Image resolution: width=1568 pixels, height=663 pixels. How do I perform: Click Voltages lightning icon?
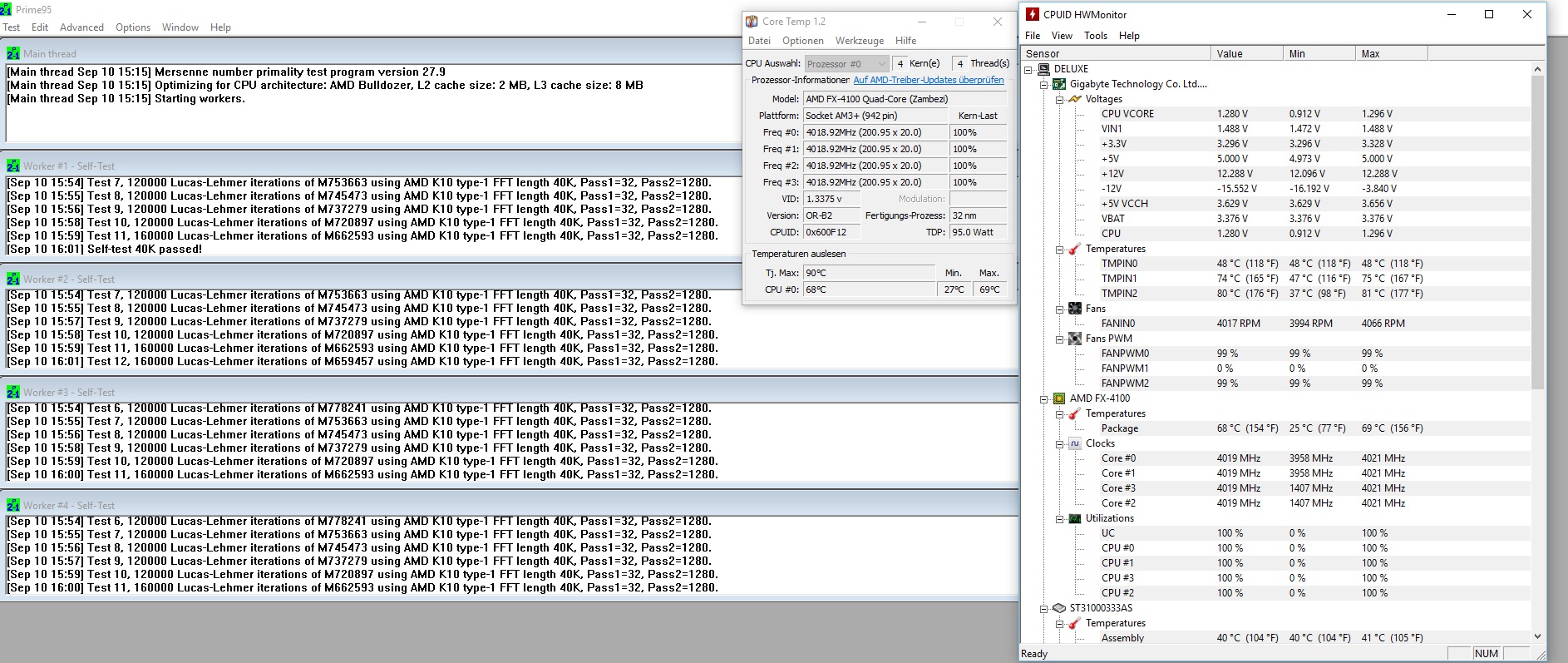coord(1075,99)
